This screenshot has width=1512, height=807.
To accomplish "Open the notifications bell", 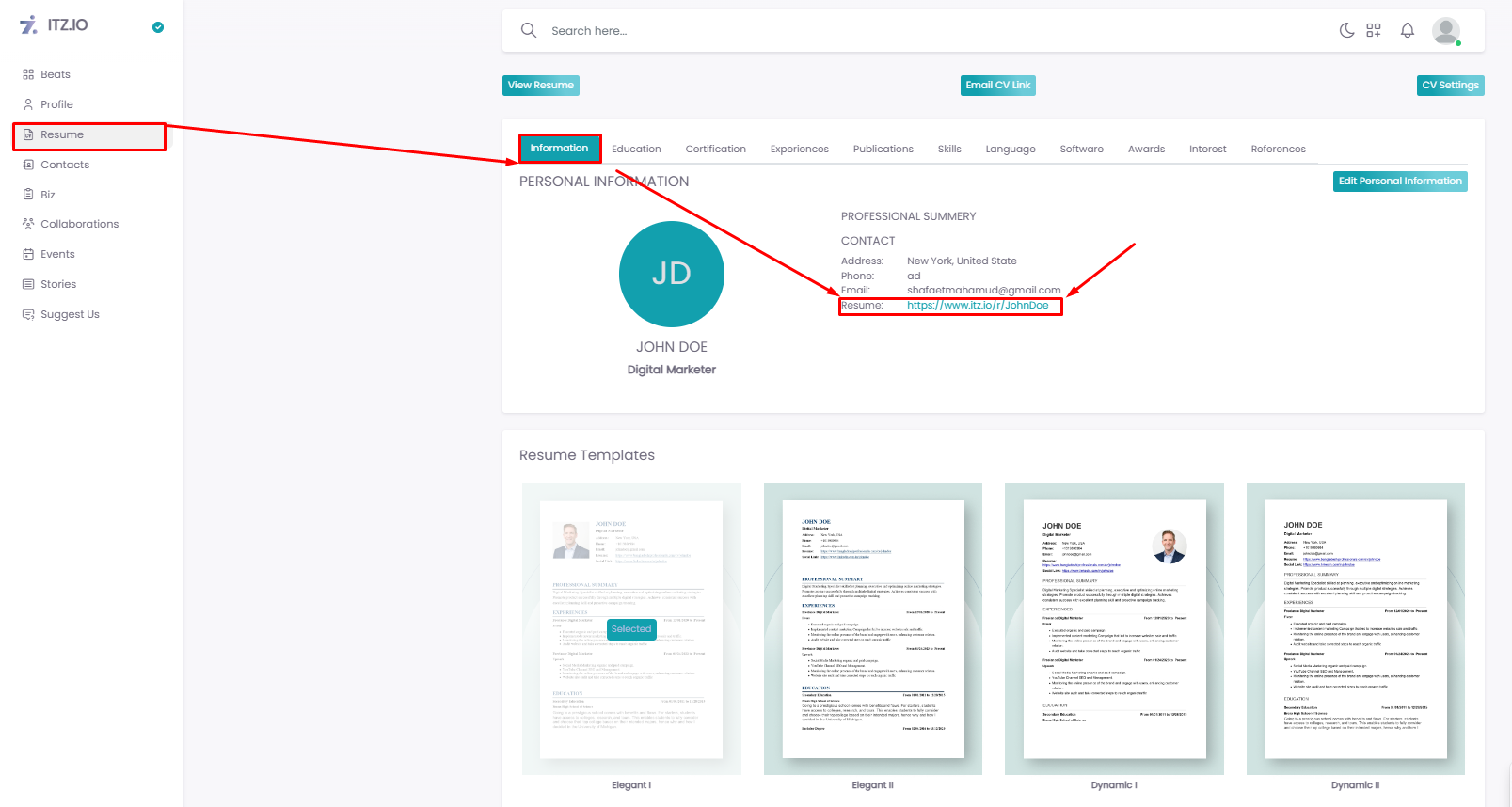I will tap(1407, 30).
